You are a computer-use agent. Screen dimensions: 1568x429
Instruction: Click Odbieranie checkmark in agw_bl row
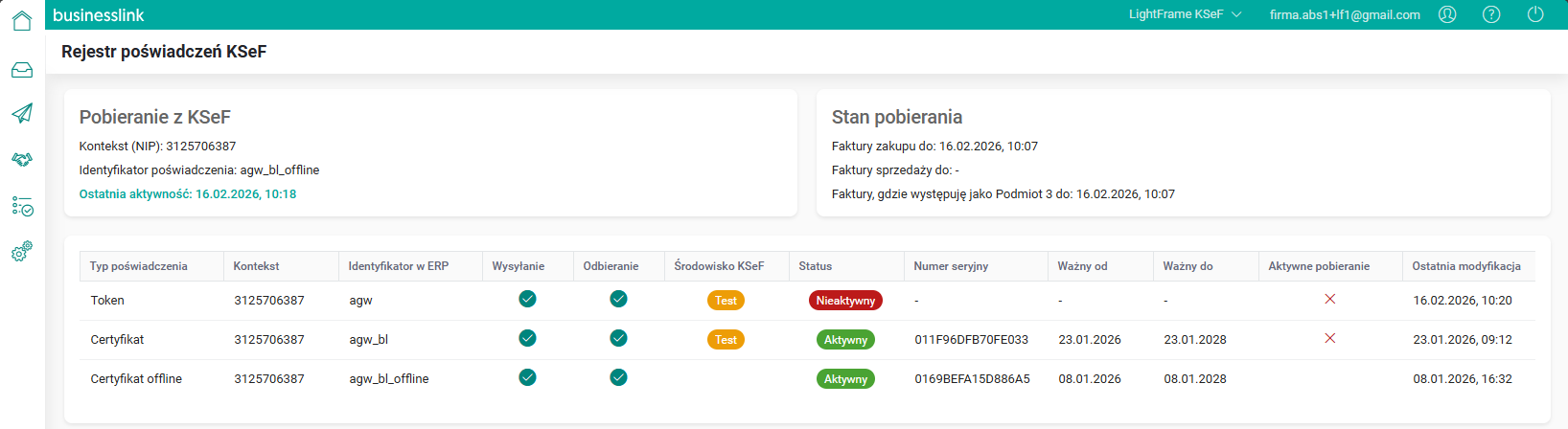click(x=618, y=338)
